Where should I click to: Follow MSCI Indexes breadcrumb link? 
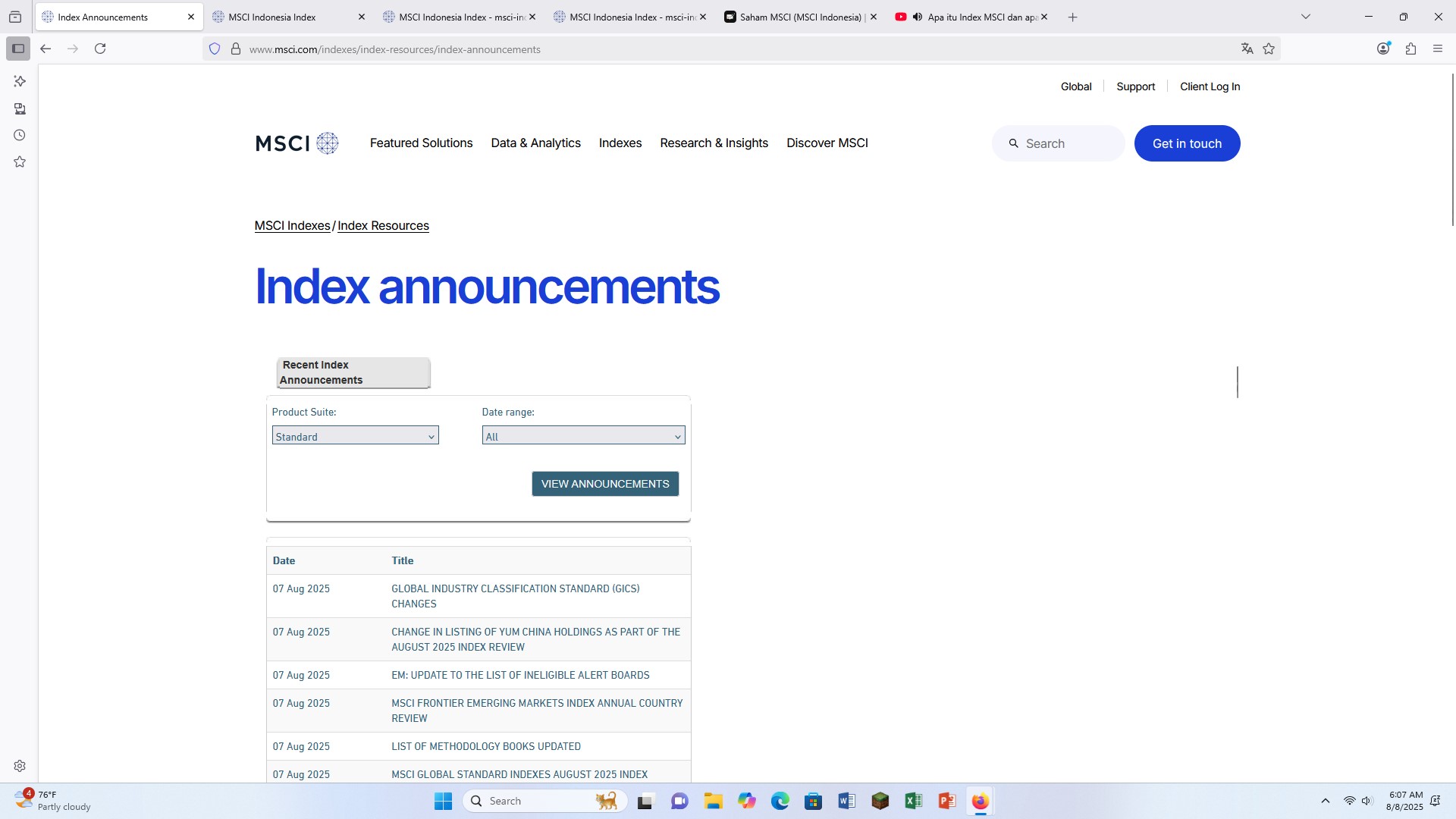pyautogui.click(x=292, y=226)
